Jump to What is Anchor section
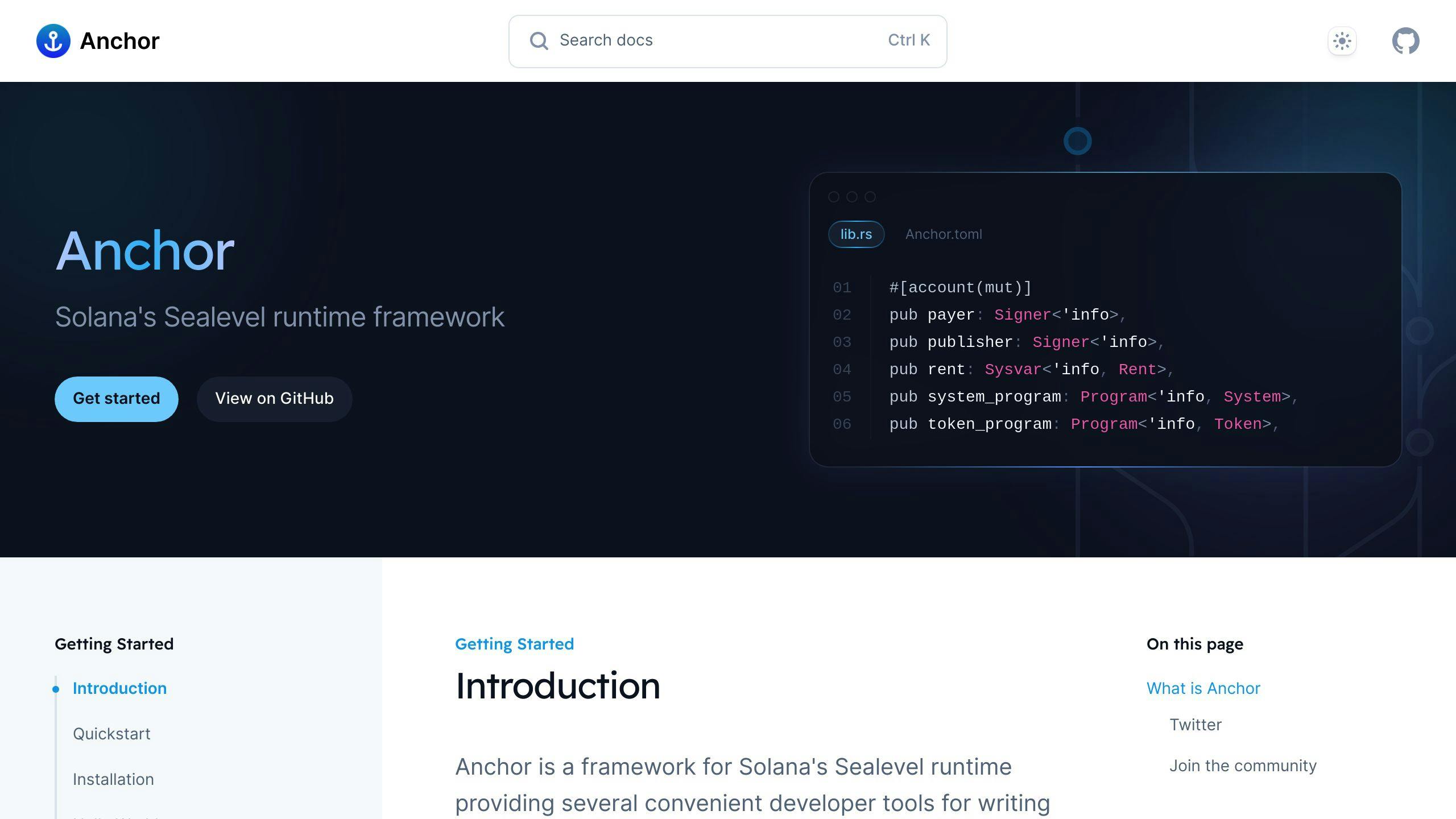Screen dimensions: 1456x819 point(1203,688)
